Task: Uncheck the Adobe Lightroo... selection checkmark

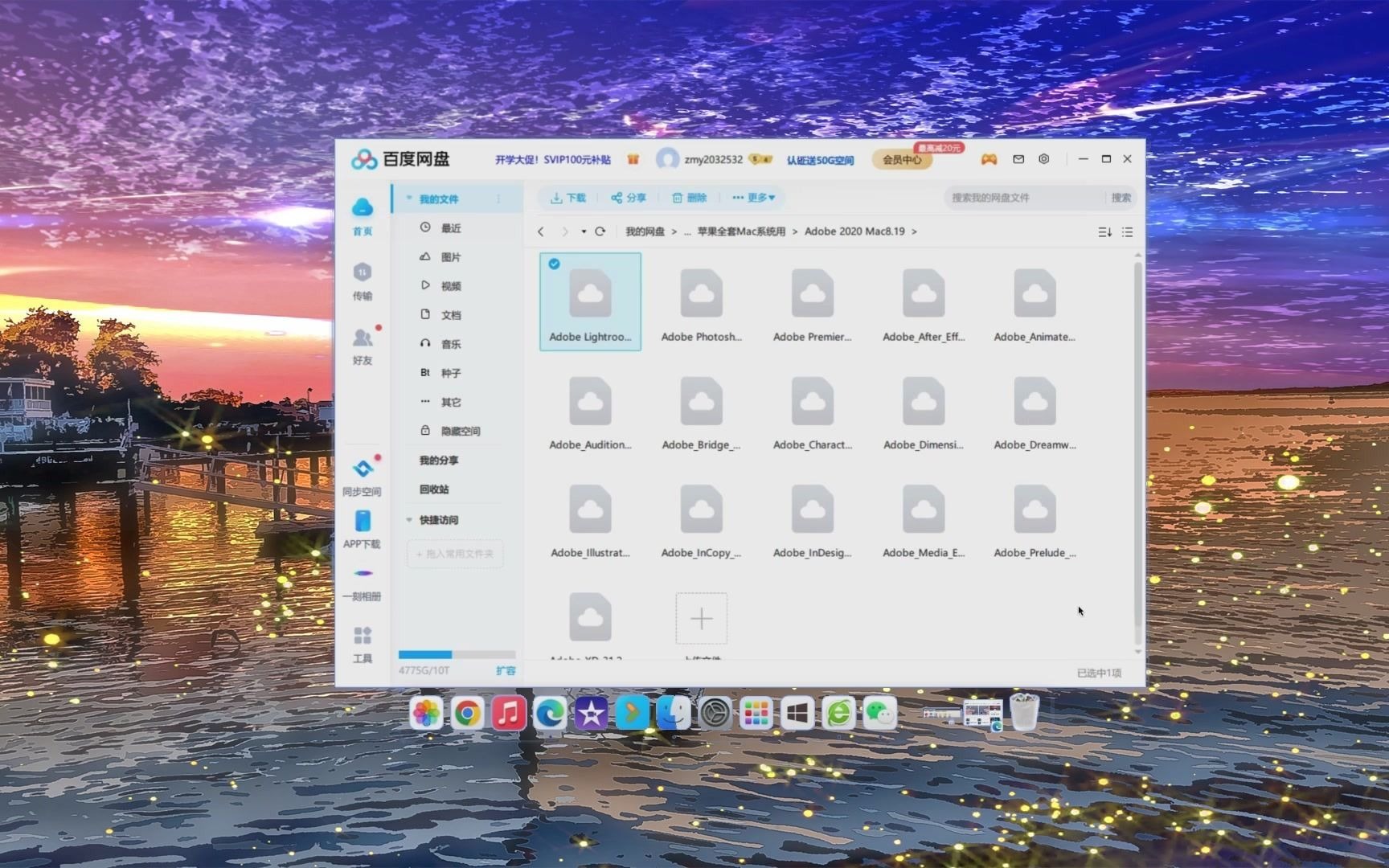Action: coord(555,264)
